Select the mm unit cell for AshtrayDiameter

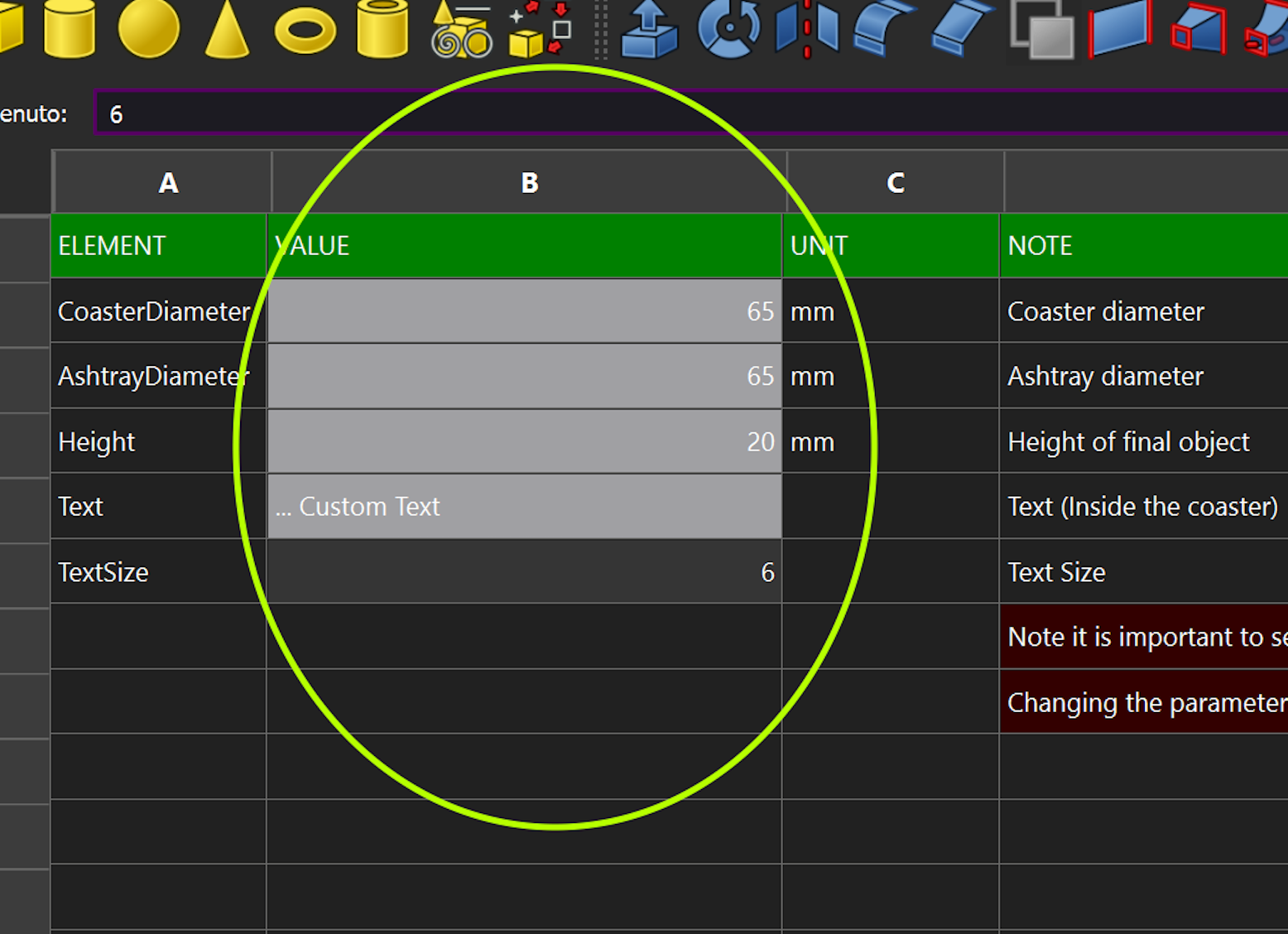pos(891,376)
